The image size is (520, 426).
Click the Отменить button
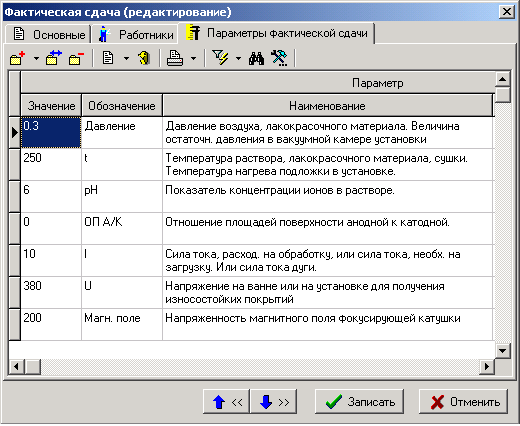click(464, 402)
